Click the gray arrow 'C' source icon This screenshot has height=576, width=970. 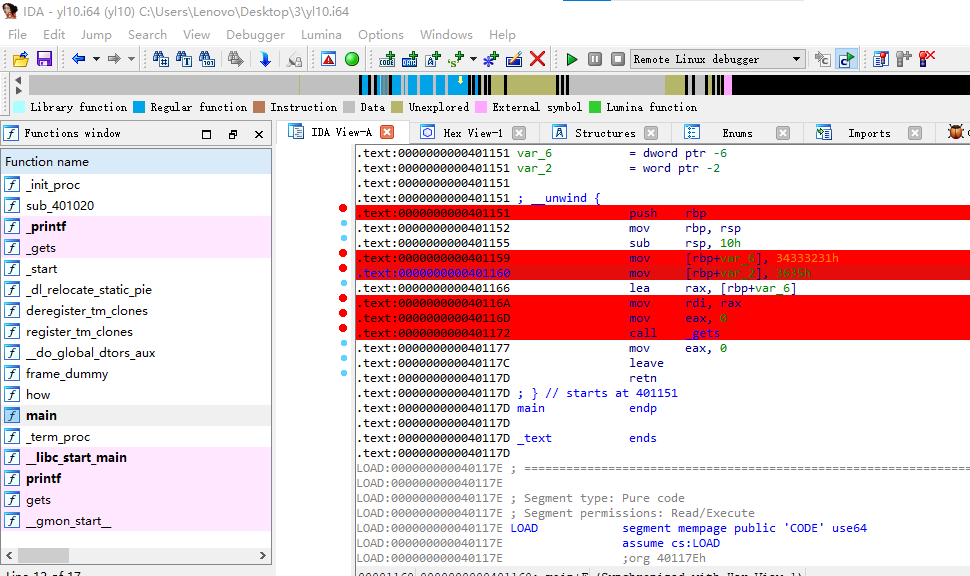(822, 59)
